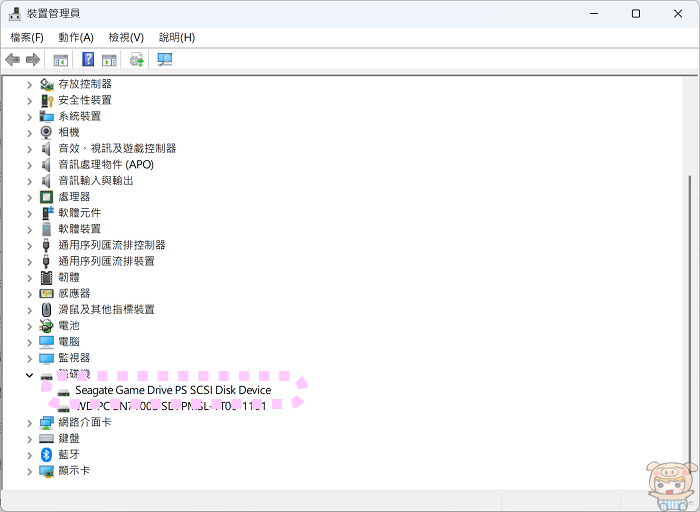Click the blue Help question mark icon
This screenshot has width=700, height=512.
(88, 60)
